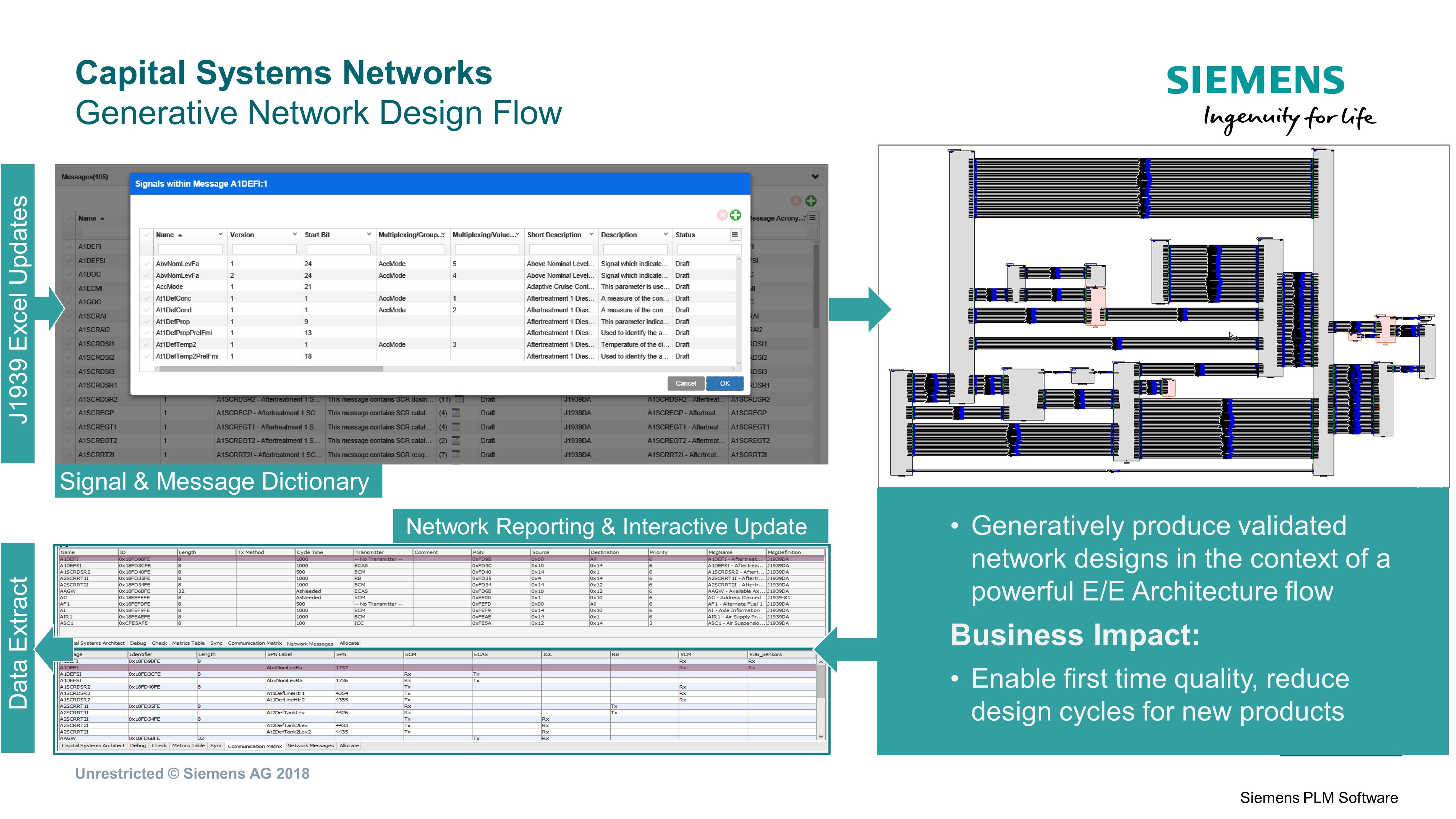This screenshot has height=819, width=1456.
Task: Select Communication Matrix tab in bottom tab bar
Action: coord(254,746)
